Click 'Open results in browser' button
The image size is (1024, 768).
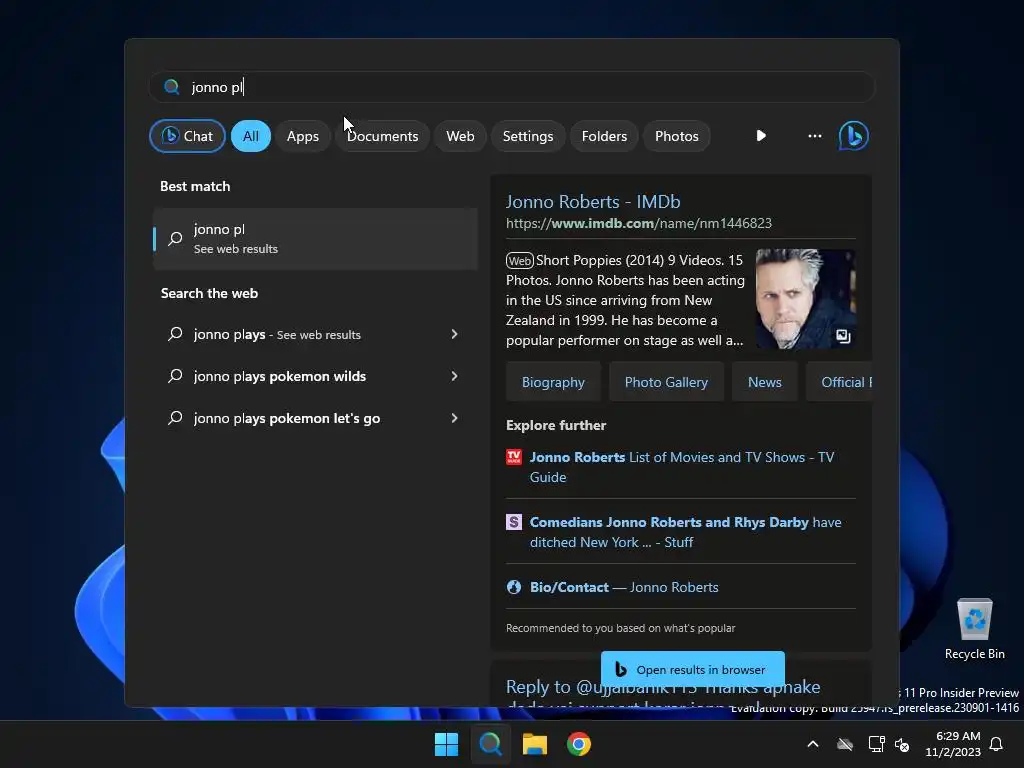tap(692, 669)
